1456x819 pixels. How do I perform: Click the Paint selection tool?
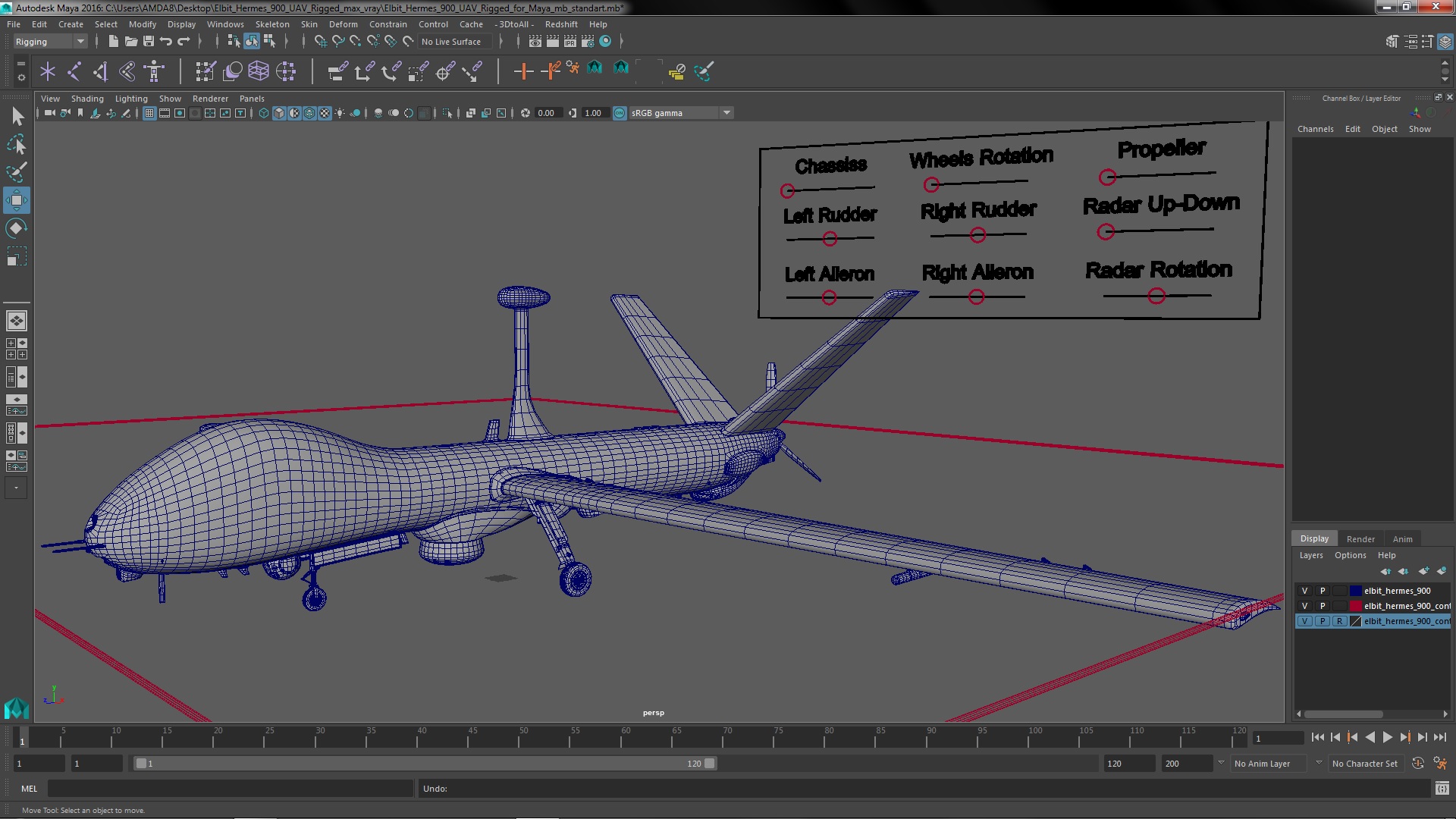(x=16, y=172)
